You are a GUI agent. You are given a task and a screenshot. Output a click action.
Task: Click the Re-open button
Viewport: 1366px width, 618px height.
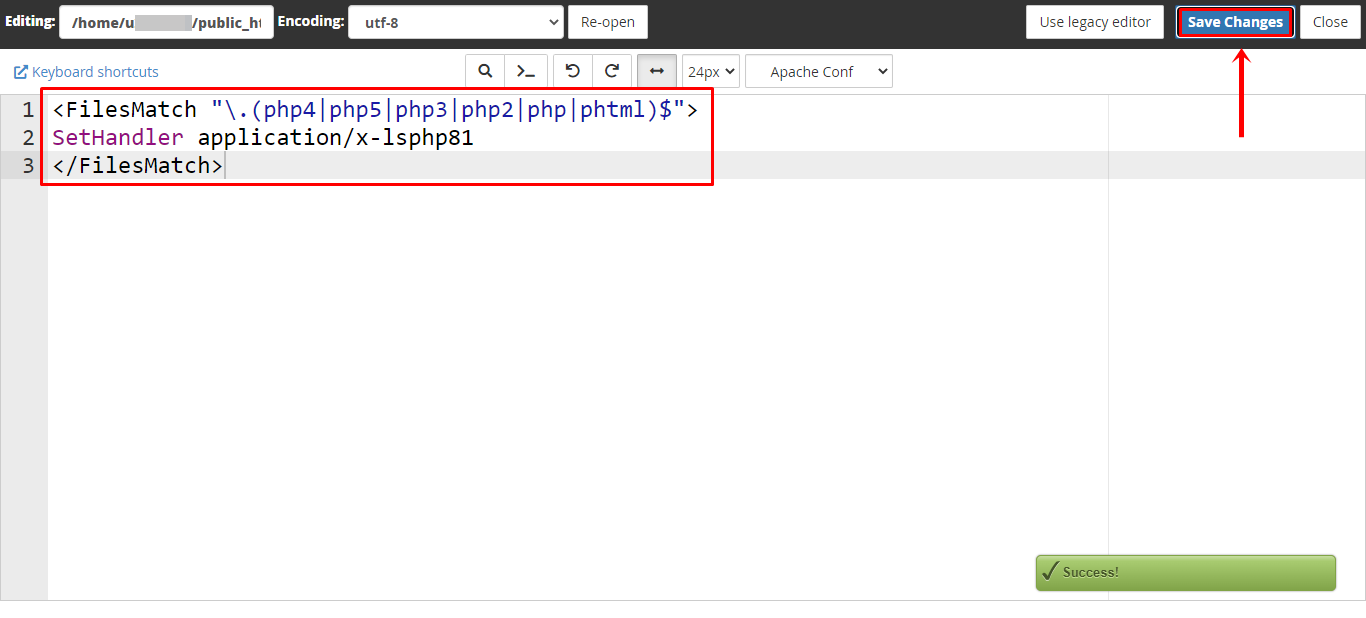[607, 21]
